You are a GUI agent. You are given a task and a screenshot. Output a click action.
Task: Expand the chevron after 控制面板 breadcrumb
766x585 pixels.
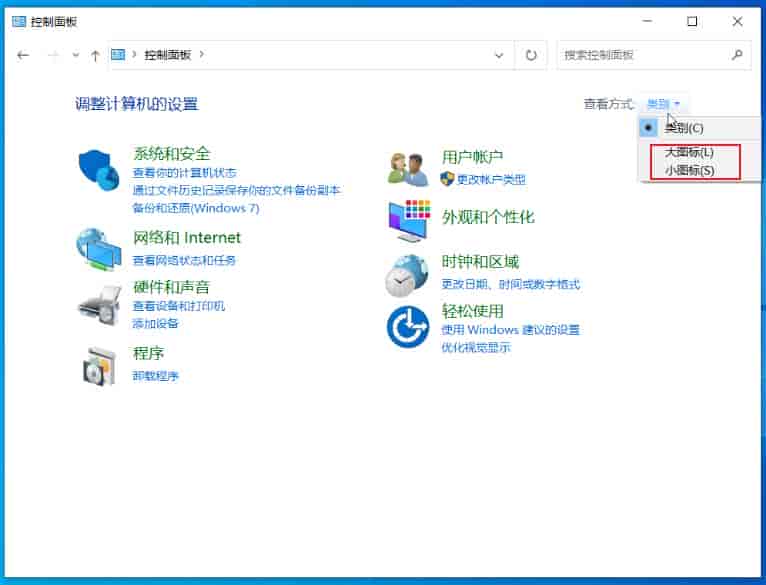tap(202, 54)
